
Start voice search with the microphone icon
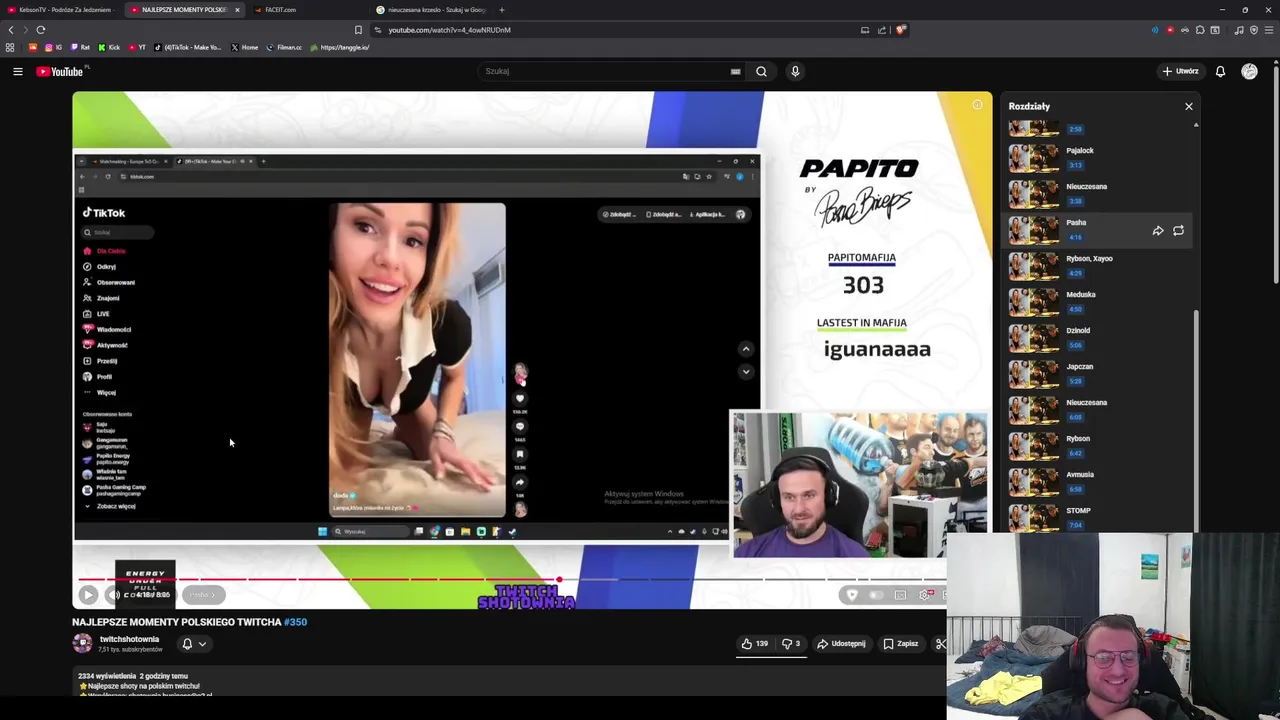[795, 71]
